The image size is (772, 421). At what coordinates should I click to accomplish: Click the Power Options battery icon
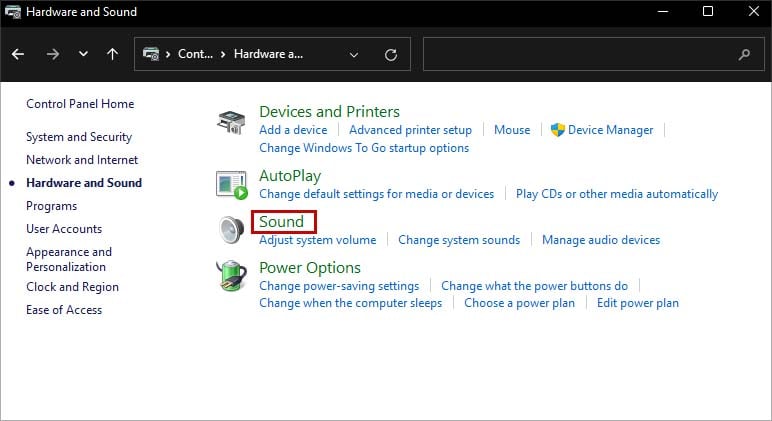coord(231,276)
